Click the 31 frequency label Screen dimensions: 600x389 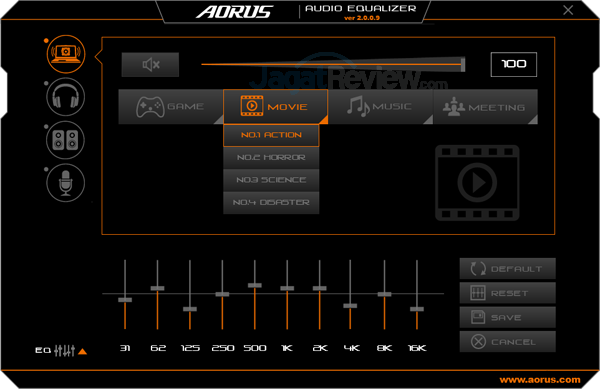(125, 348)
